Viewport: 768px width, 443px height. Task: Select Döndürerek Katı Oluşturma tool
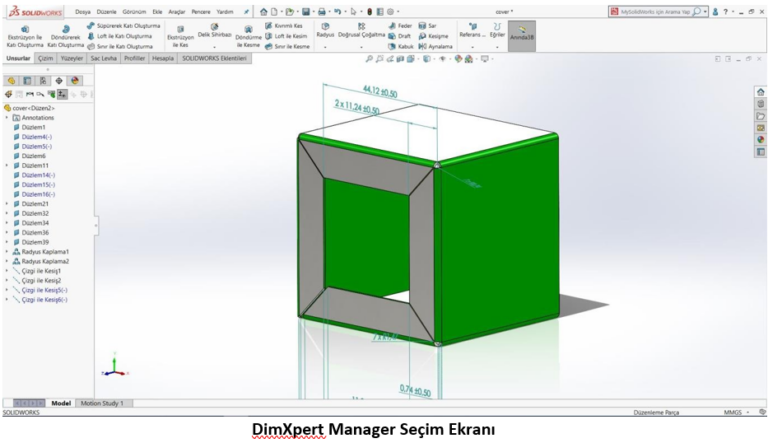tap(66, 35)
